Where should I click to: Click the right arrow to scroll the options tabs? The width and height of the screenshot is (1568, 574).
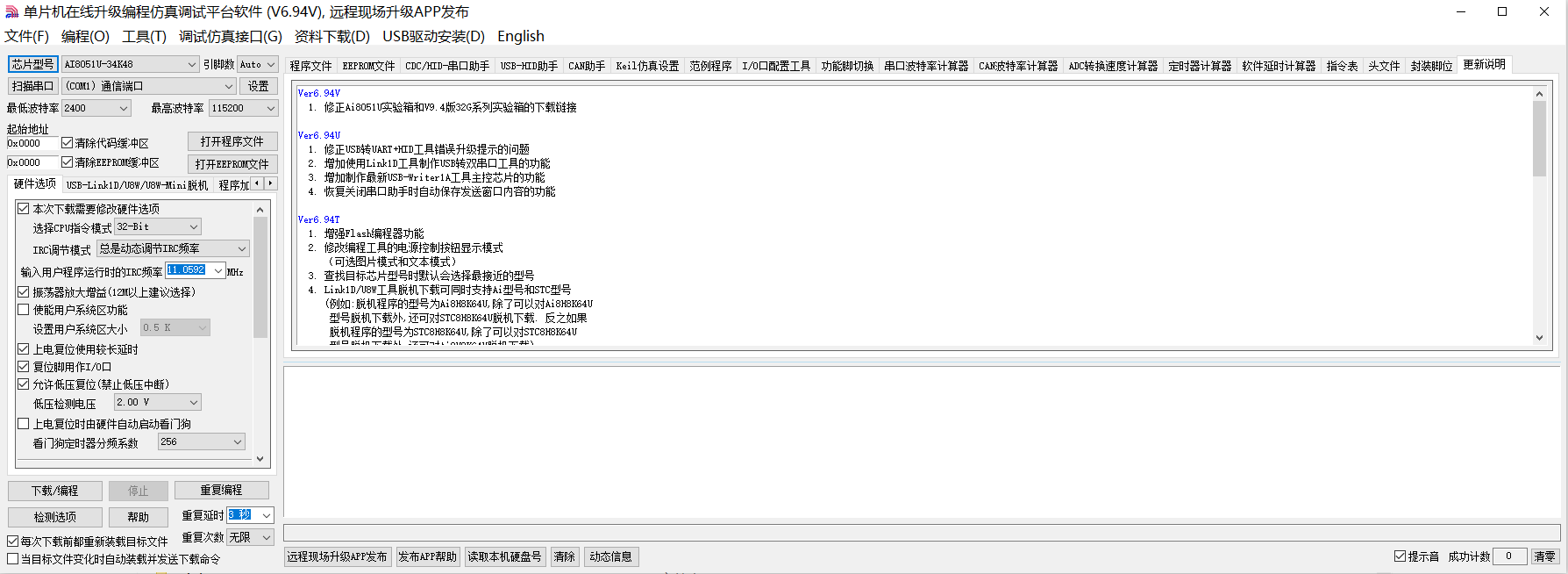pos(271,183)
